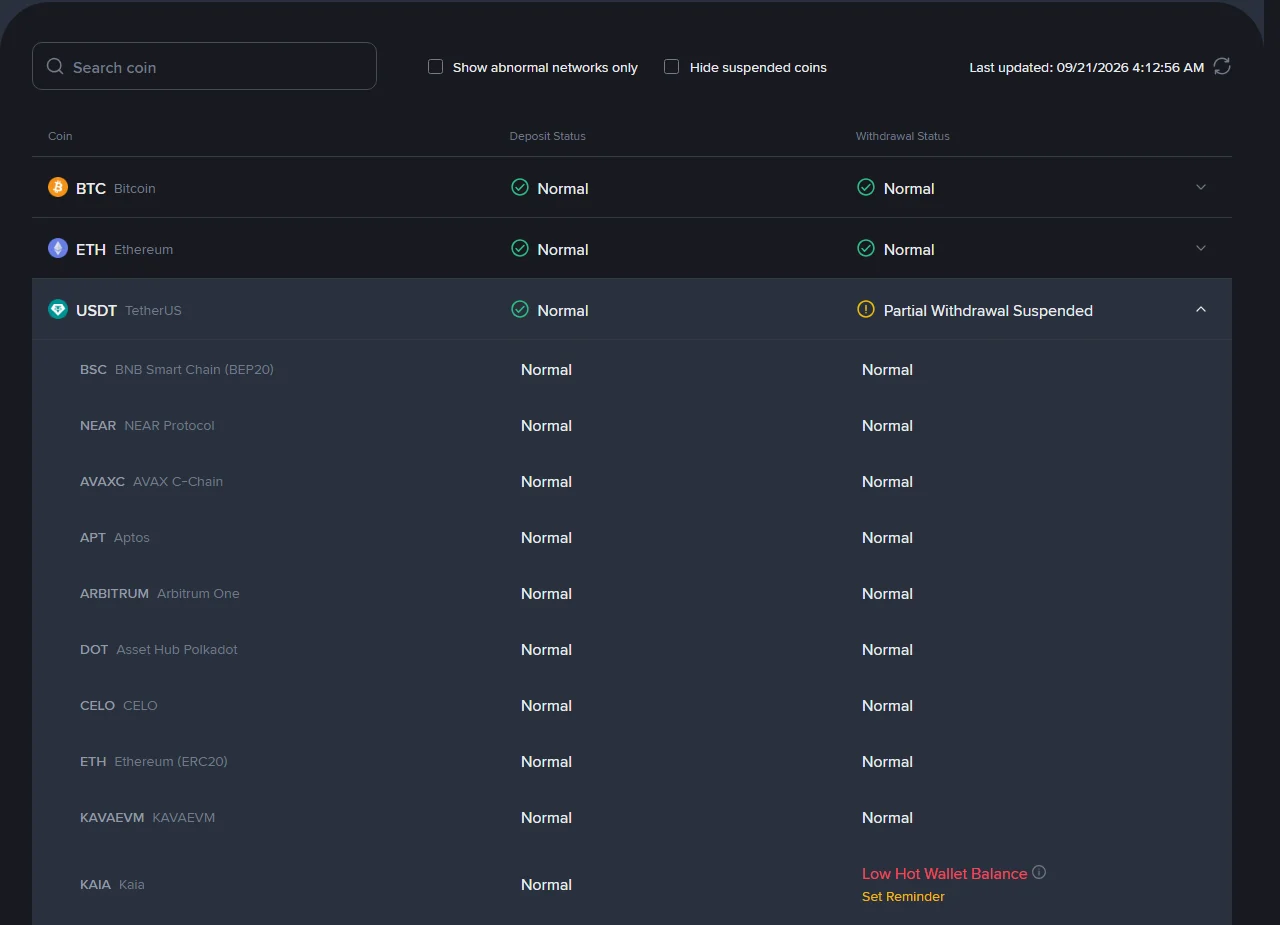The width and height of the screenshot is (1280, 925).
Task: Click BTC withdrawal status green check icon
Action: (866, 188)
